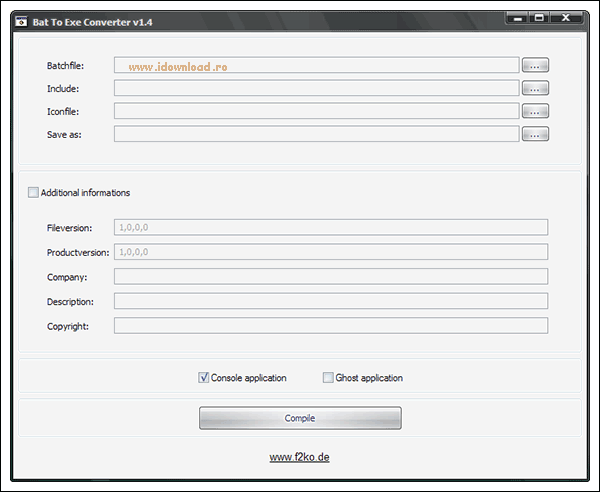This screenshot has width=600, height=492.
Task: Click the Bat To Exe Converter v1.4 title
Action: [x=92, y=22]
